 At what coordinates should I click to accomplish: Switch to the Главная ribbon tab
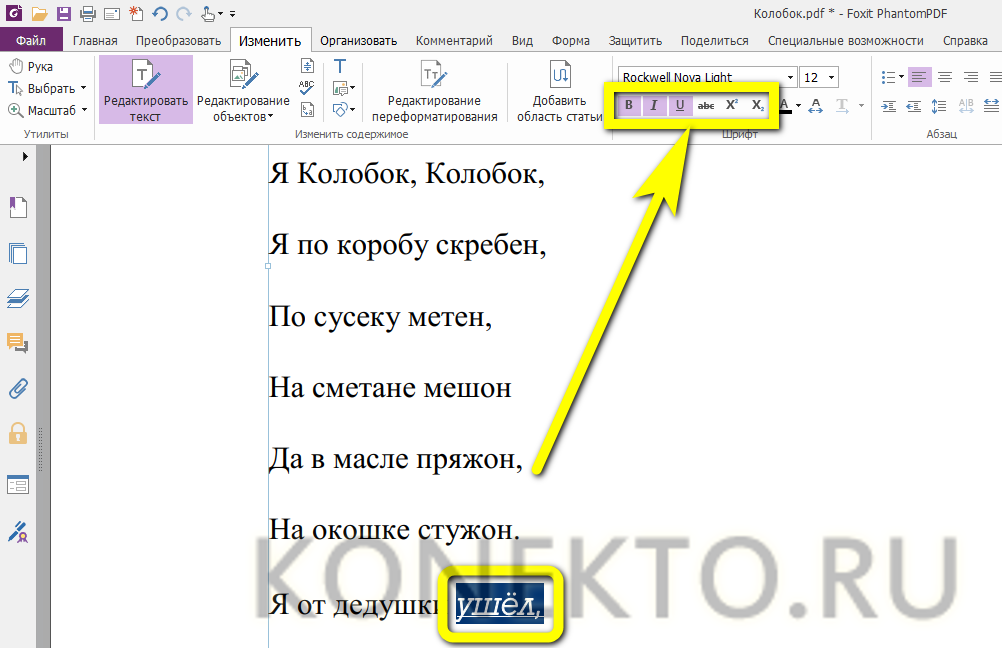click(94, 41)
